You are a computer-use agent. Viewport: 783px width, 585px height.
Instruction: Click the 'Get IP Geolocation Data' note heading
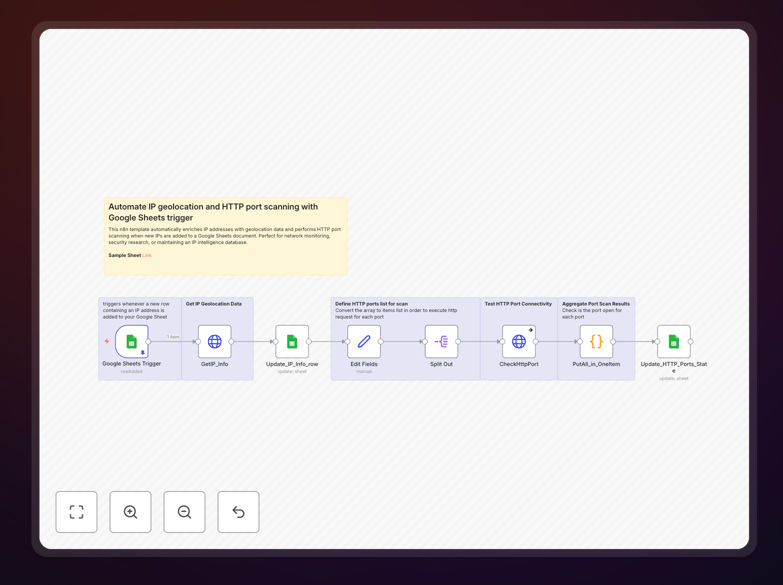pyautogui.click(x=214, y=304)
